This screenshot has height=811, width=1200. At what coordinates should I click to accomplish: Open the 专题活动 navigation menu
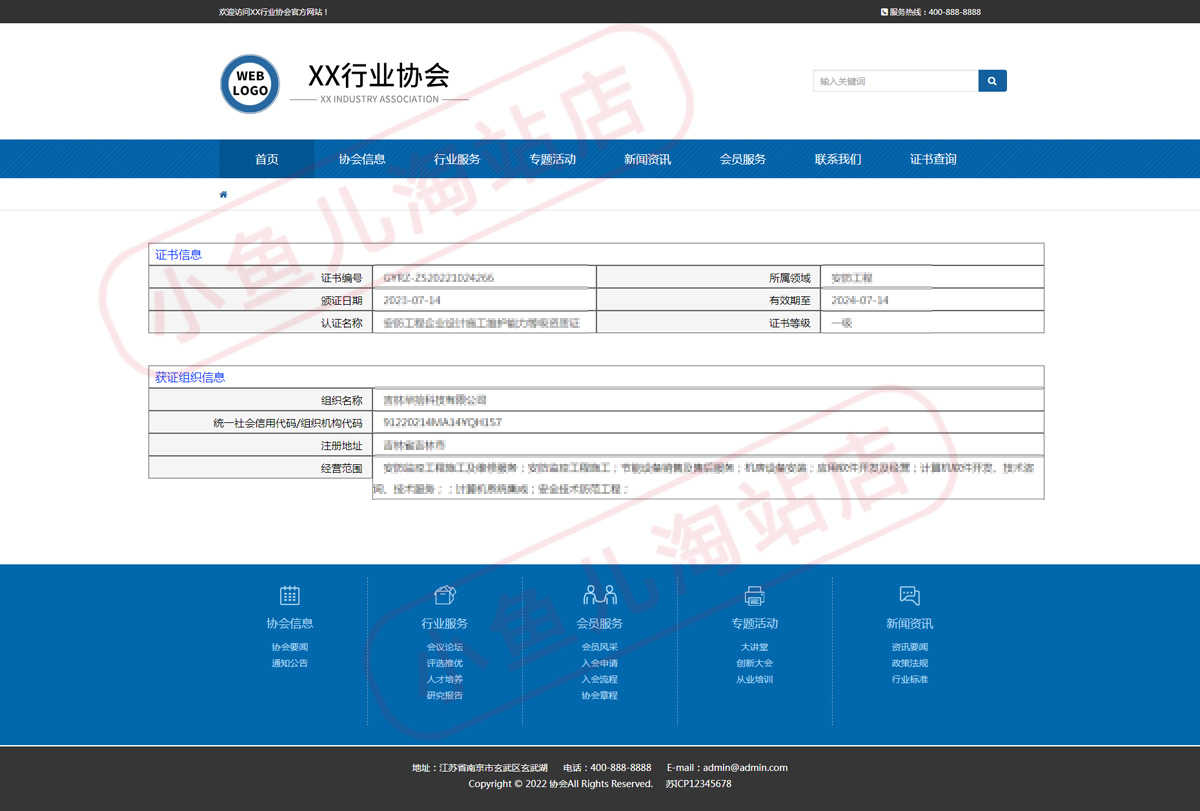coord(552,159)
